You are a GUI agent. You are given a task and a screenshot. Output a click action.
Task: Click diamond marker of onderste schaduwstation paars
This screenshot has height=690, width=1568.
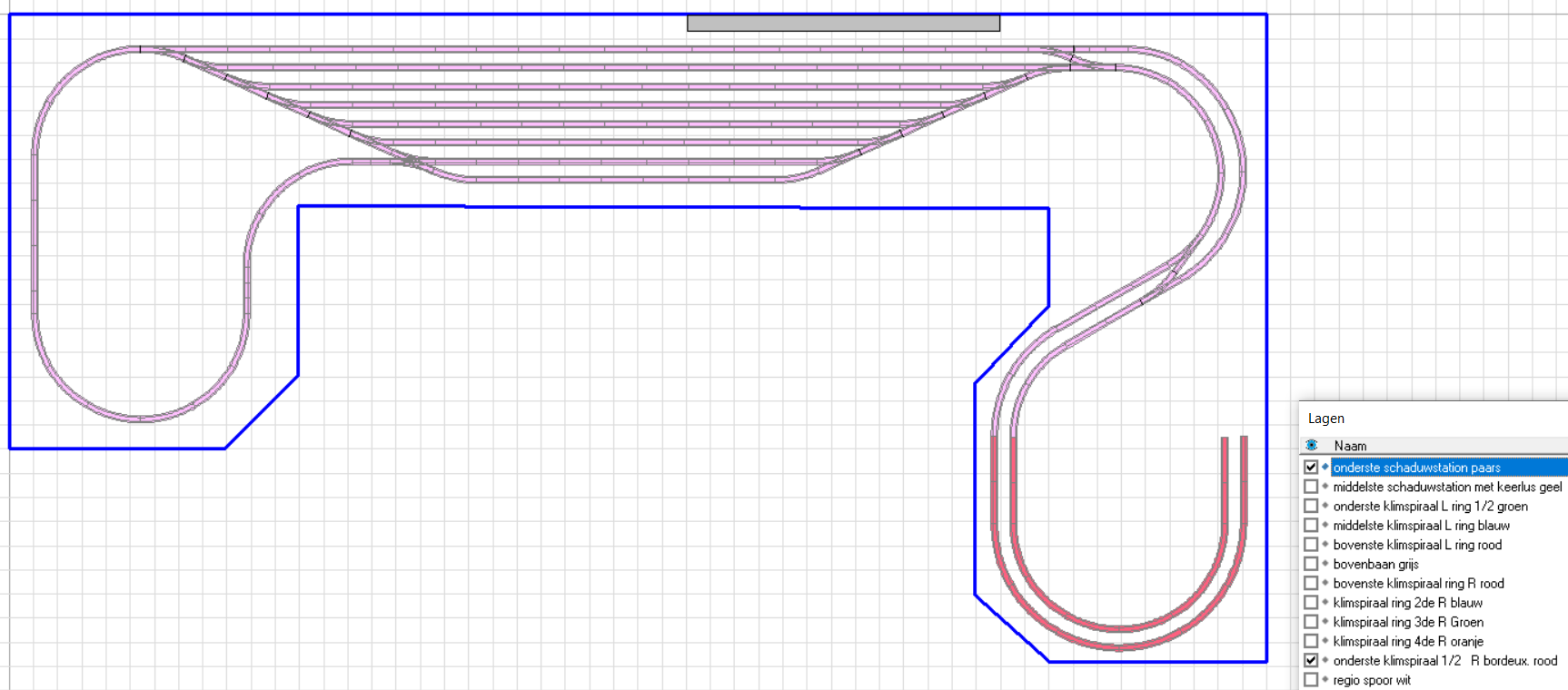1325,468
